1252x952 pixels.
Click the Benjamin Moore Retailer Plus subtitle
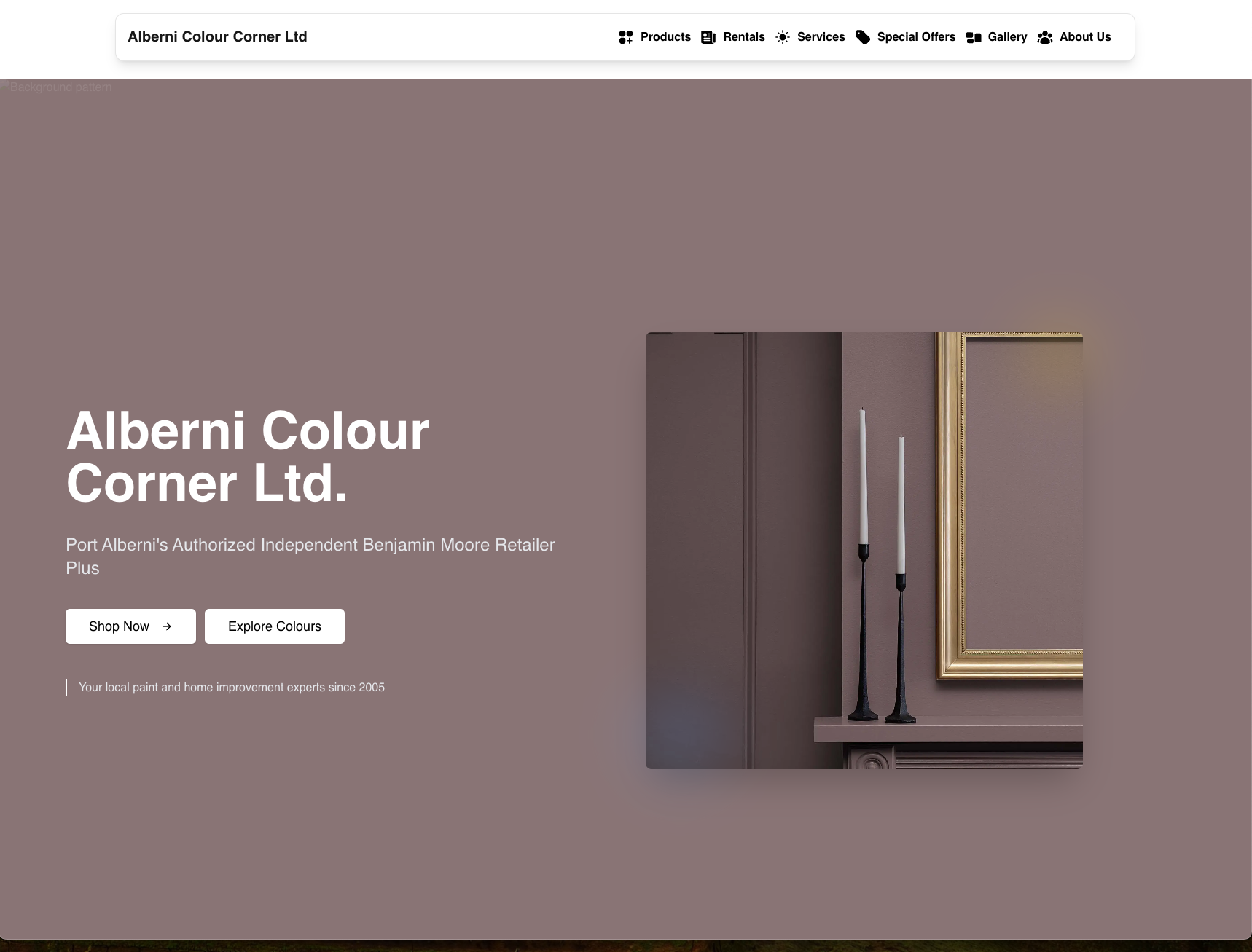[310, 556]
